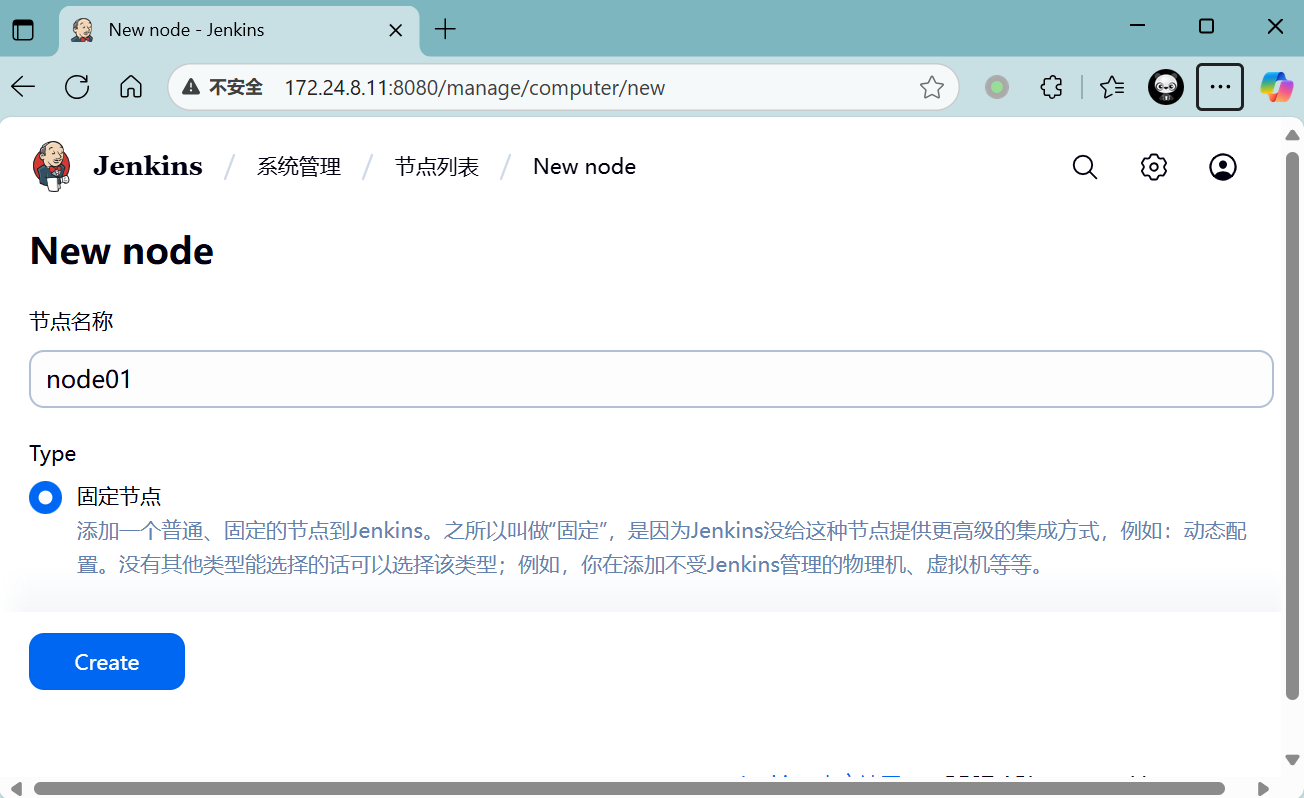
Task: Open the Jenkins search magnifier
Action: (x=1085, y=167)
